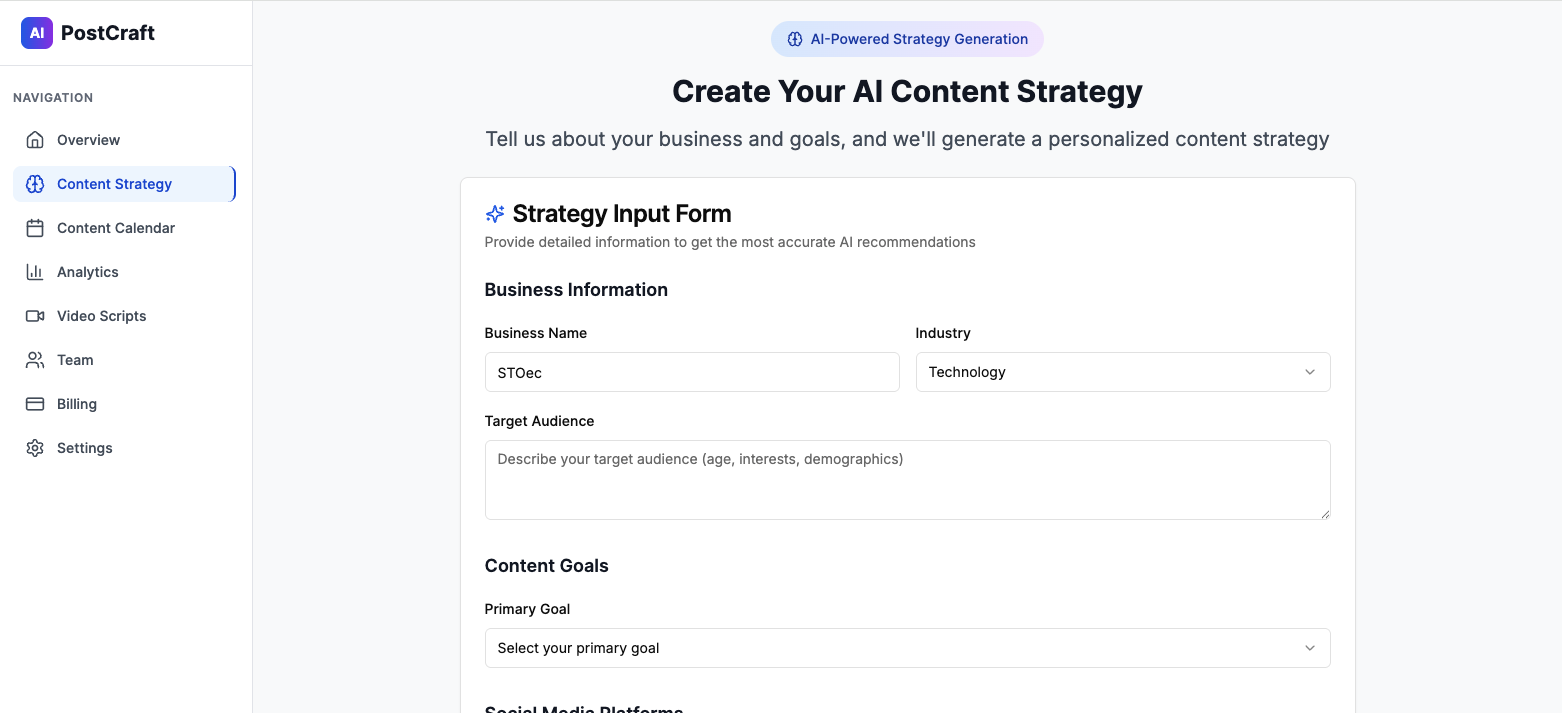The width and height of the screenshot is (1562, 713).
Task: Click the Settings gear icon
Action: click(x=35, y=448)
